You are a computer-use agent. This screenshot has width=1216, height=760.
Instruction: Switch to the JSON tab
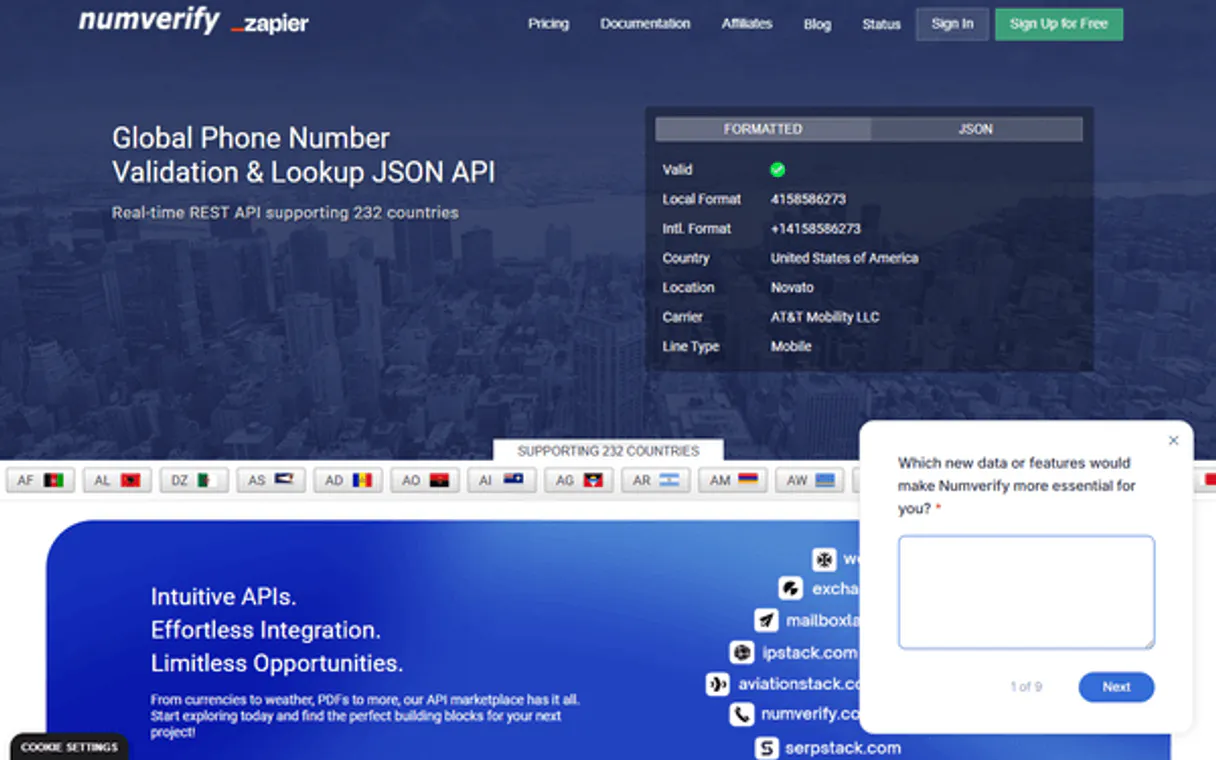(x=975, y=129)
